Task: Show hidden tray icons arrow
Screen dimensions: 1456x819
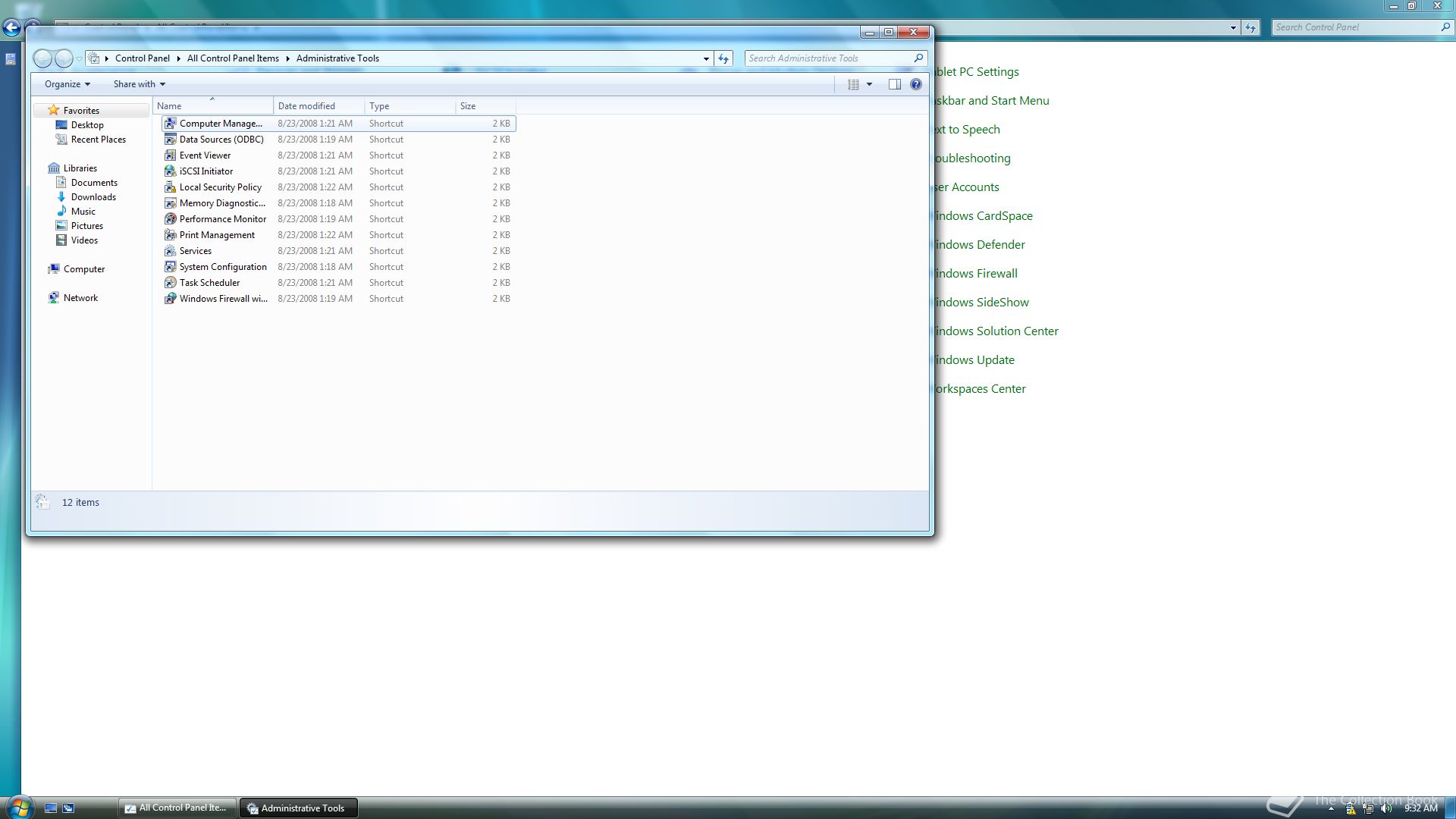Action: click(1331, 809)
